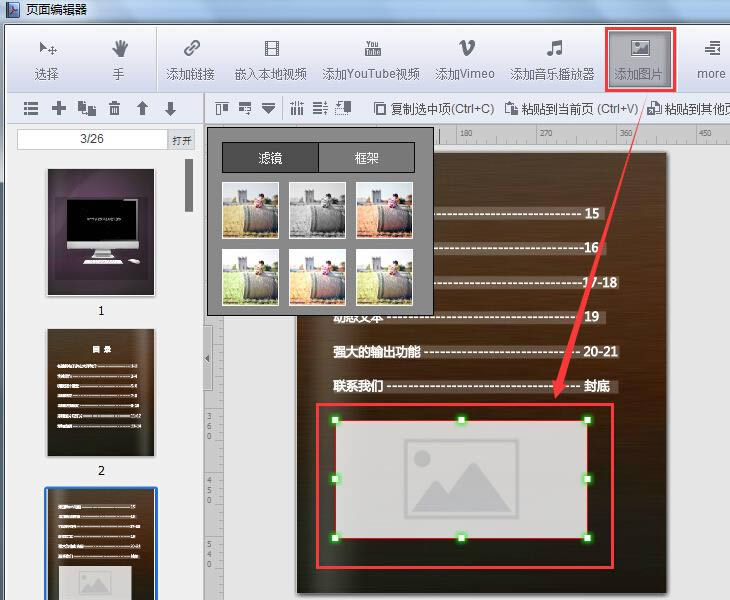This screenshot has height=600, width=730.
Task: Select the original filter thumbnail, top left
Action: tap(250, 210)
